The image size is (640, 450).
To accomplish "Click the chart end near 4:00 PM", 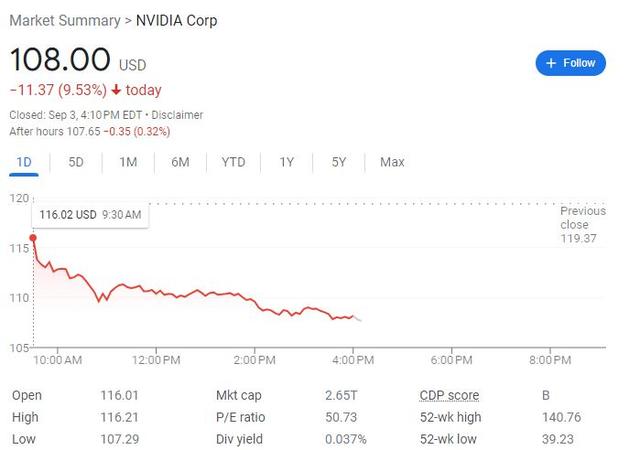I will click(357, 319).
